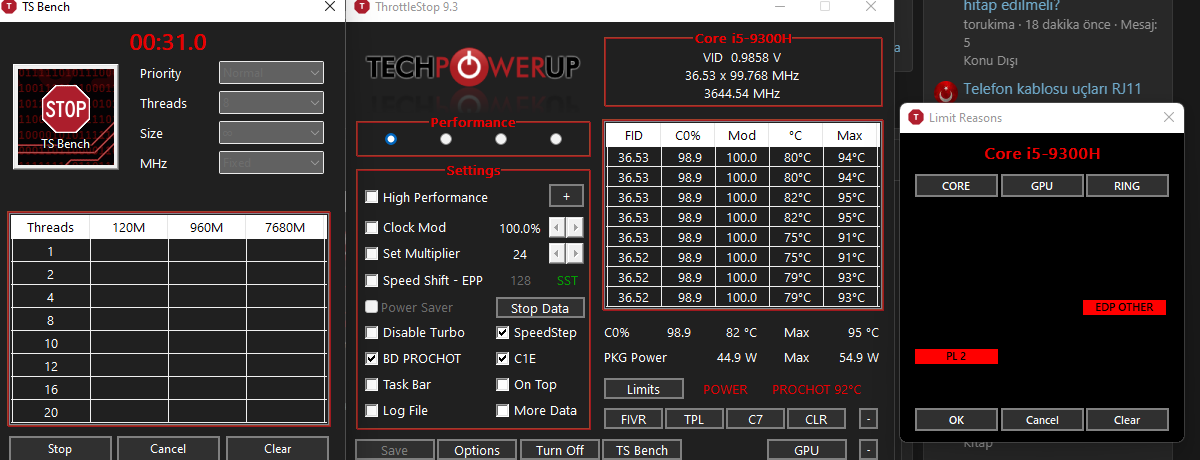The image size is (1200, 460).
Task: Decrease Set Multiplier with left arrow
Action: click(558, 254)
